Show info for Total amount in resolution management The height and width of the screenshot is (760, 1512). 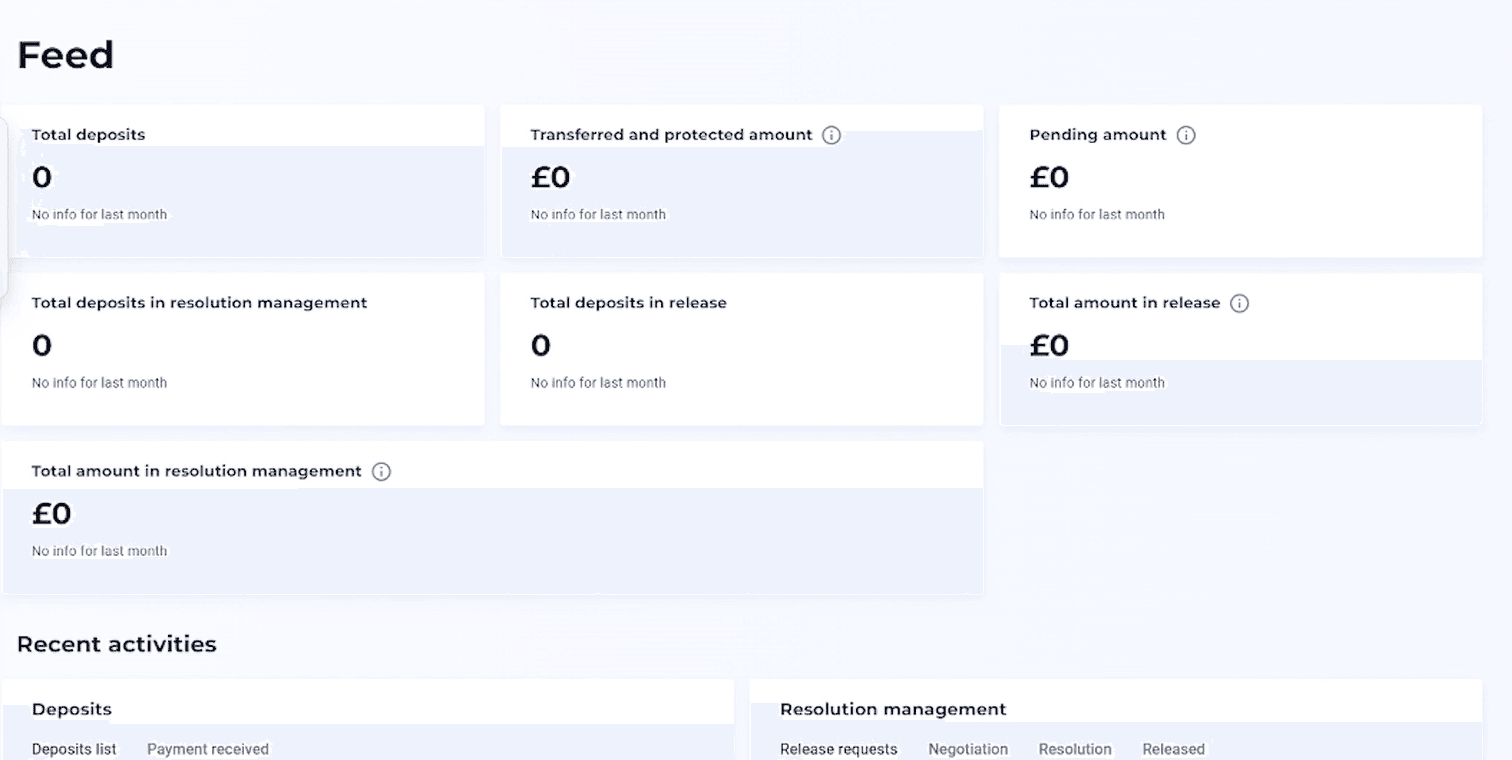pos(381,471)
